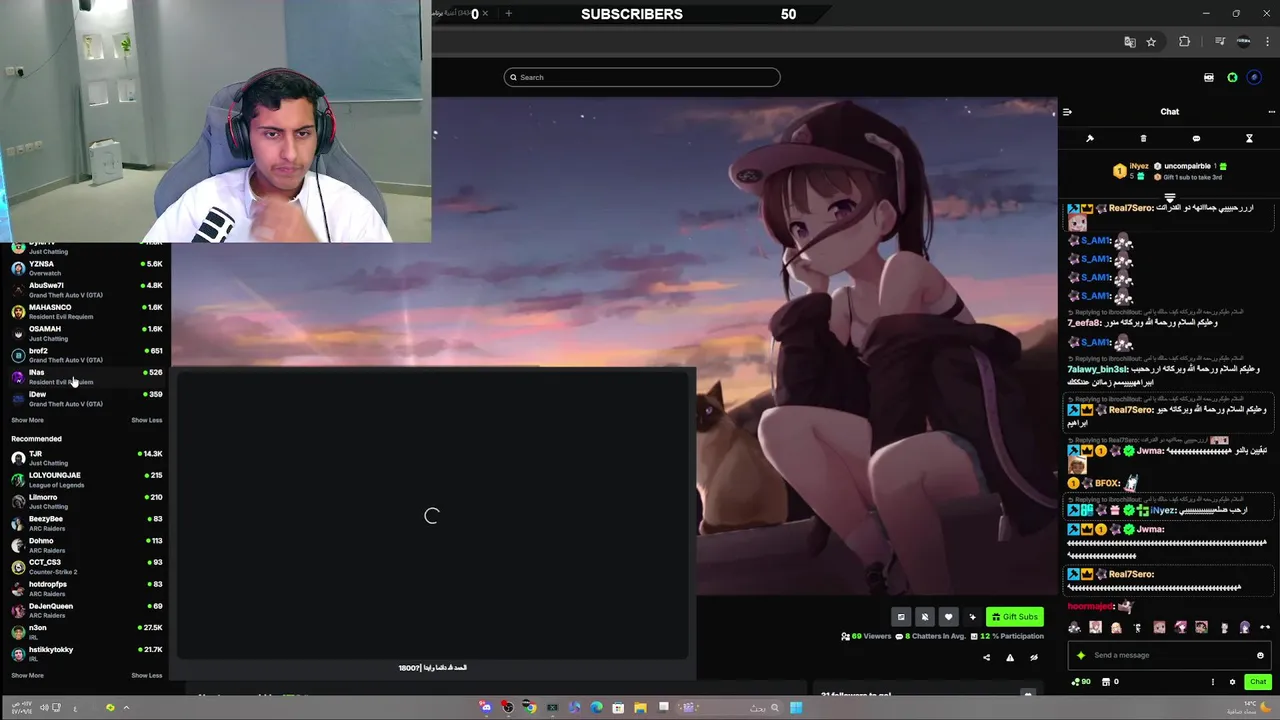Viewport: 1280px width, 720px height.
Task: Click the green channel points 90 icon
Action: tap(1081, 682)
